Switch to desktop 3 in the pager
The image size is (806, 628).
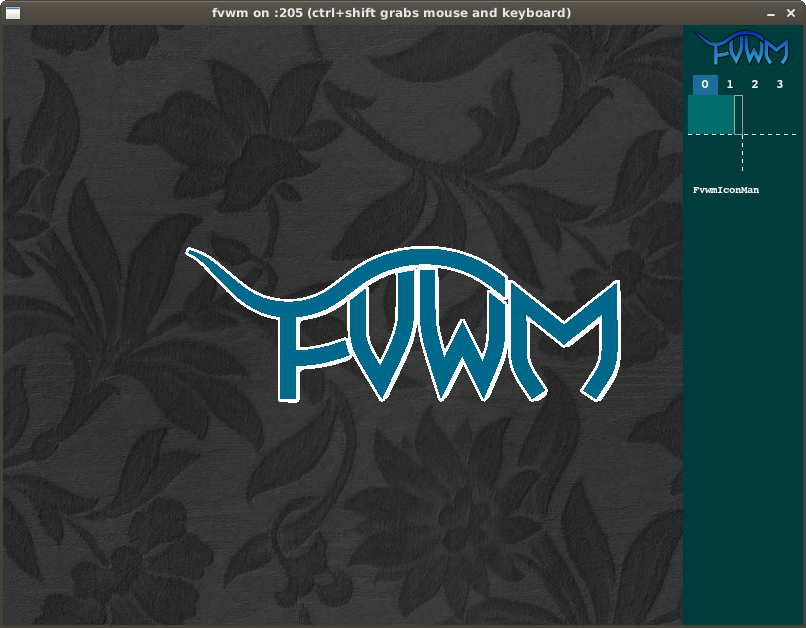pyautogui.click(x=779, y=84)
